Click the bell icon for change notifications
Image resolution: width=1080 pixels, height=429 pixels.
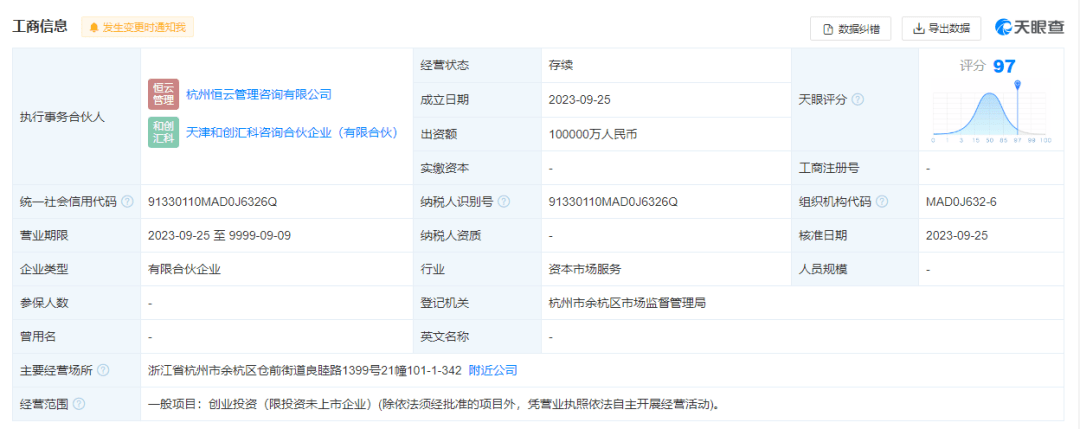coord(95,28)
